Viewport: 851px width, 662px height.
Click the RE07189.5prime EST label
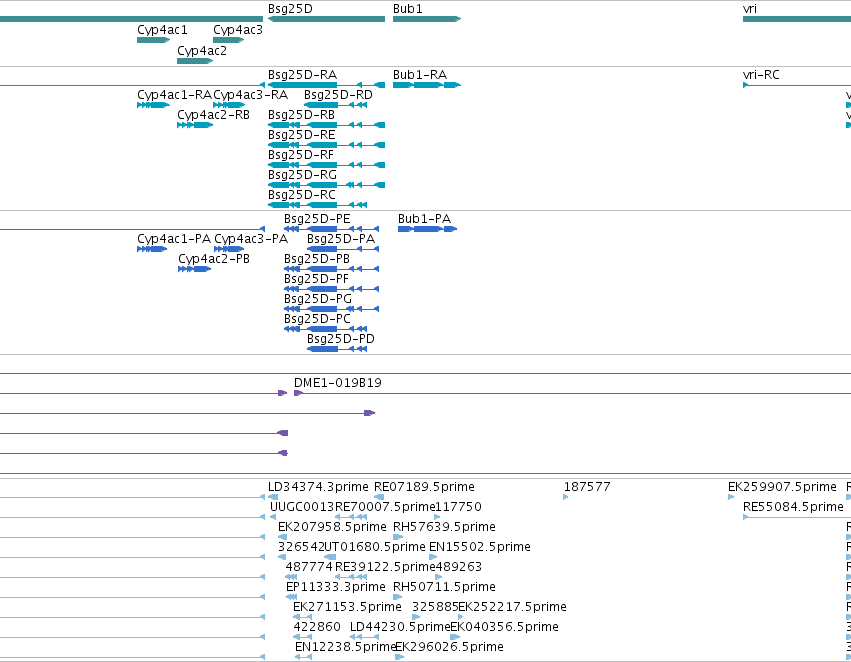click(424, 487)
